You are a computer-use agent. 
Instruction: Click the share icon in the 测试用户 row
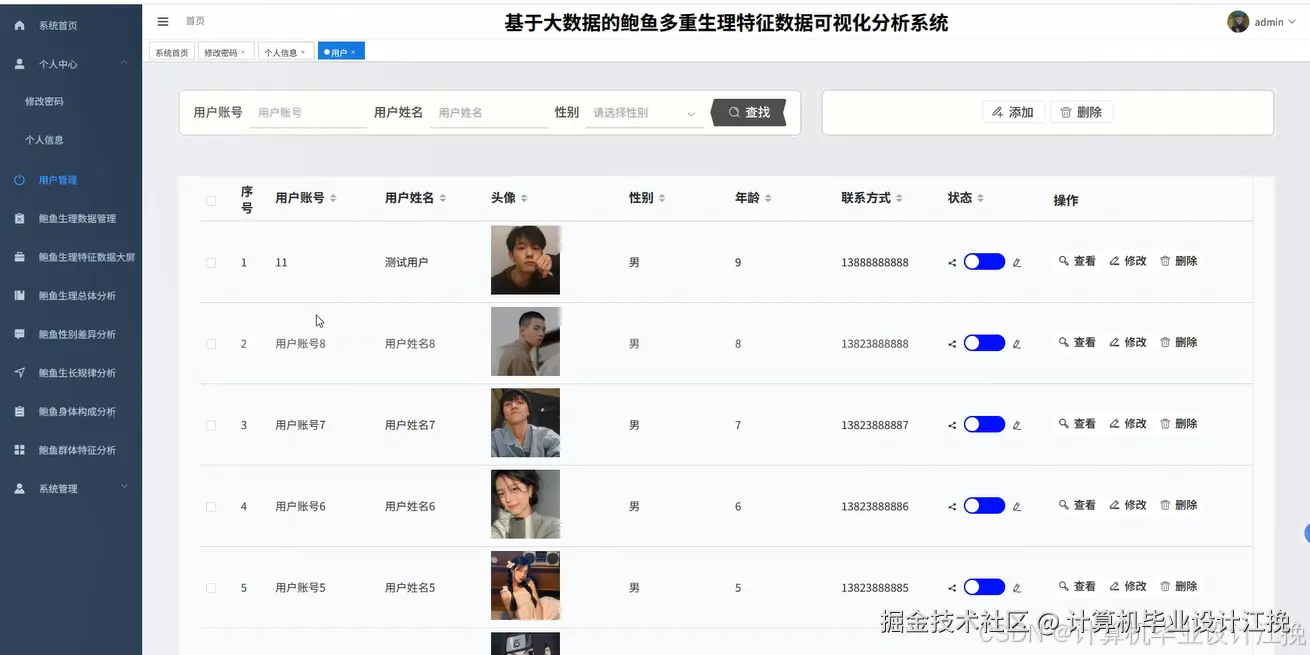(952, 263)
